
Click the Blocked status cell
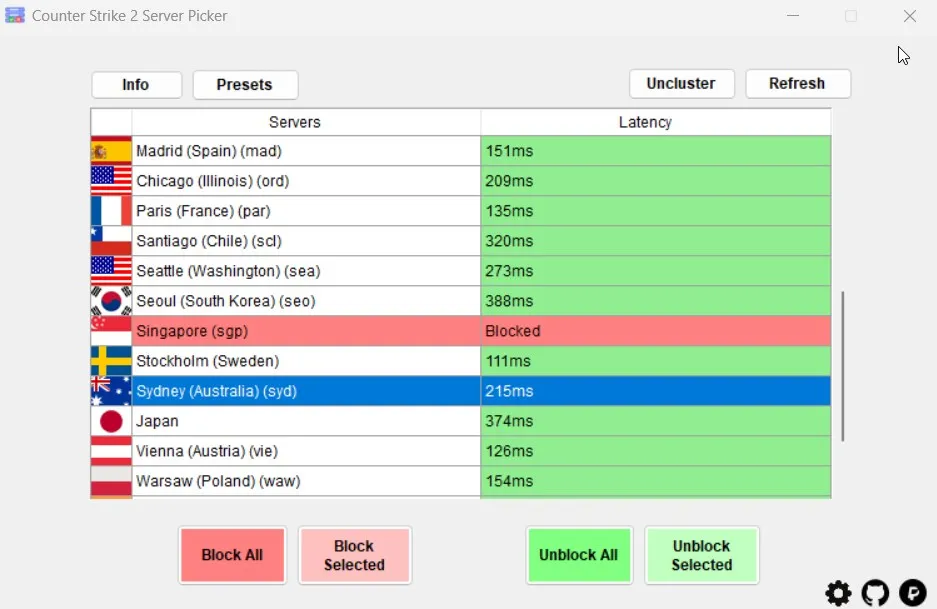(x=656, y=331)
